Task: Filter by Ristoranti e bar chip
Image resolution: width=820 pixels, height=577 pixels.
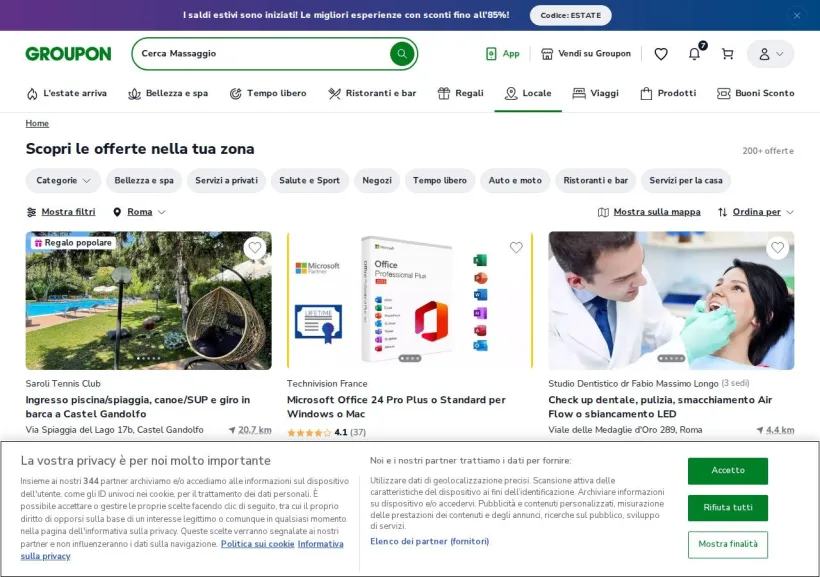Action: 595,180
